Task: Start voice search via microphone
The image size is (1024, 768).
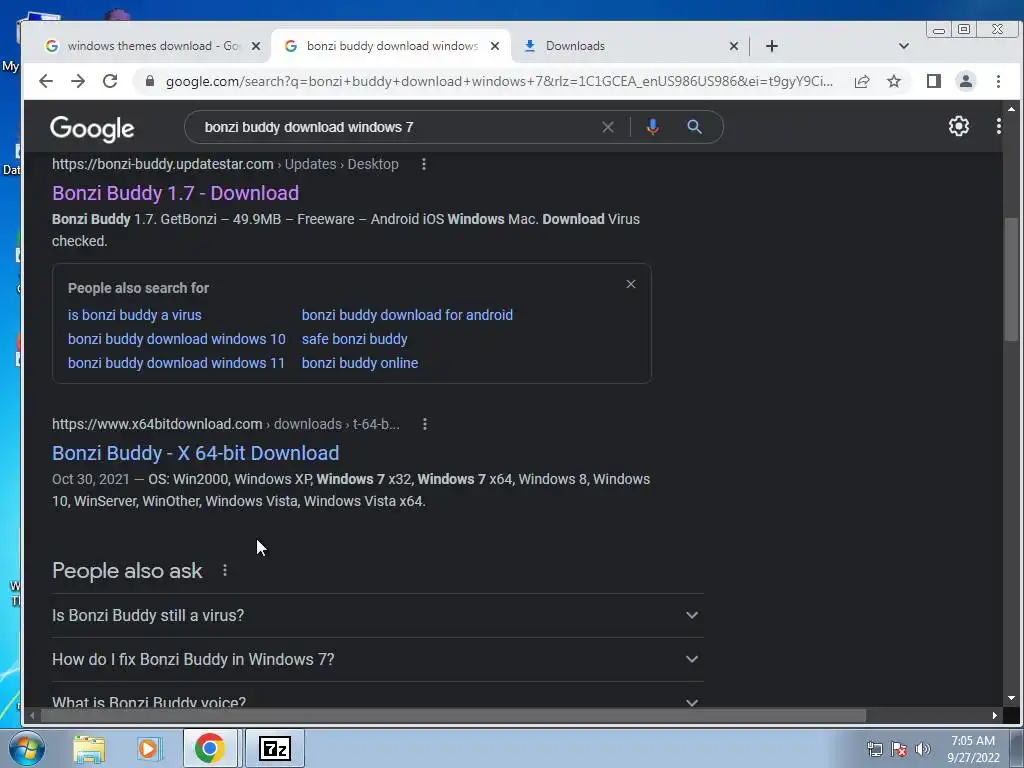Action: [x=652, y=127]
